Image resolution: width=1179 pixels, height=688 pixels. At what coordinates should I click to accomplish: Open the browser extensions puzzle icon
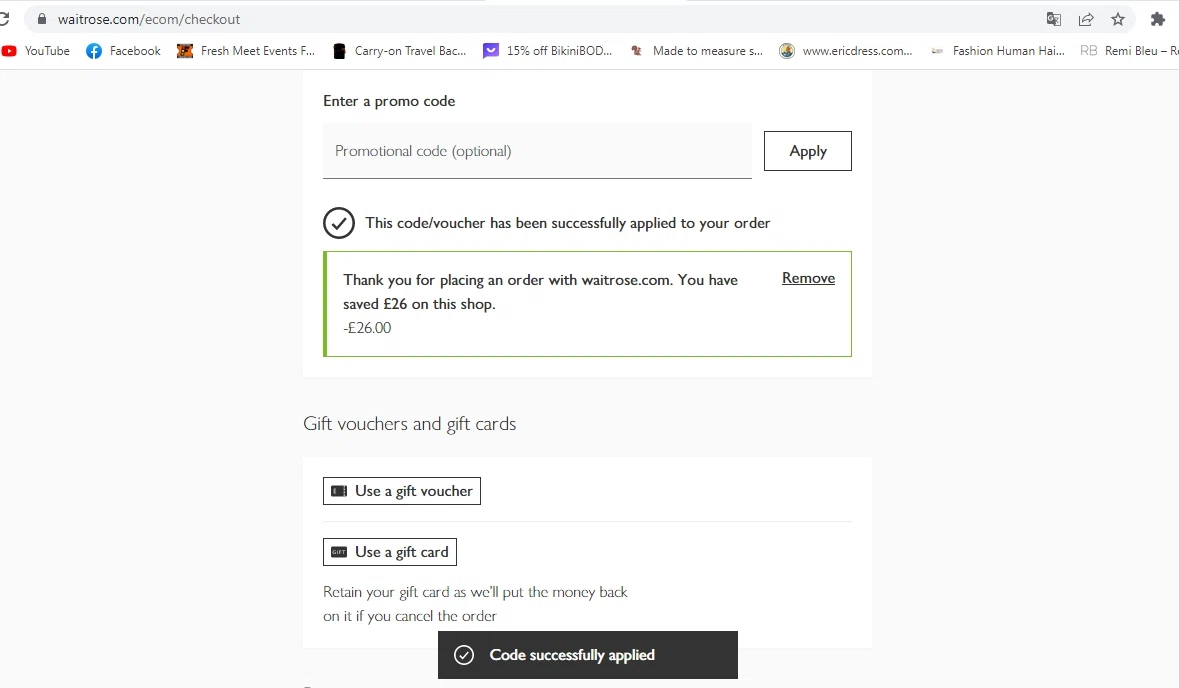click(1158, 19)
